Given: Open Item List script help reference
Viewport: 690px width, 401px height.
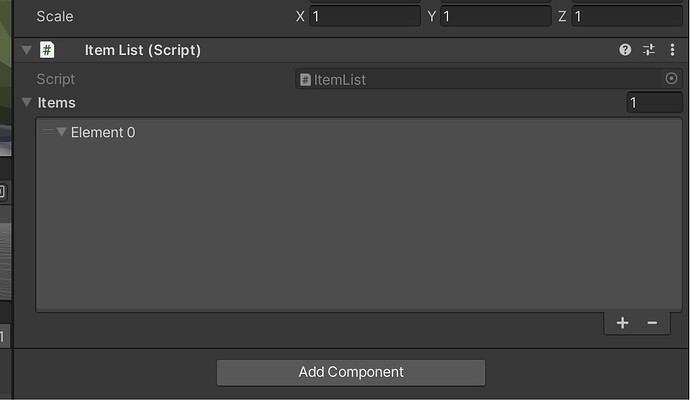Looking at the screenshot, I should 625,50.
